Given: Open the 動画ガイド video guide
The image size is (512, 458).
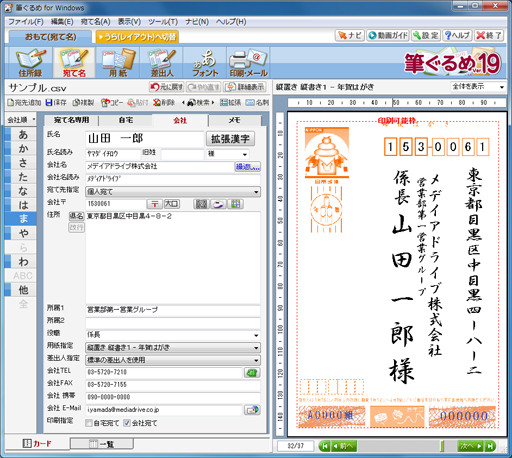Looking at the screenshot, I should coord(388,35).
